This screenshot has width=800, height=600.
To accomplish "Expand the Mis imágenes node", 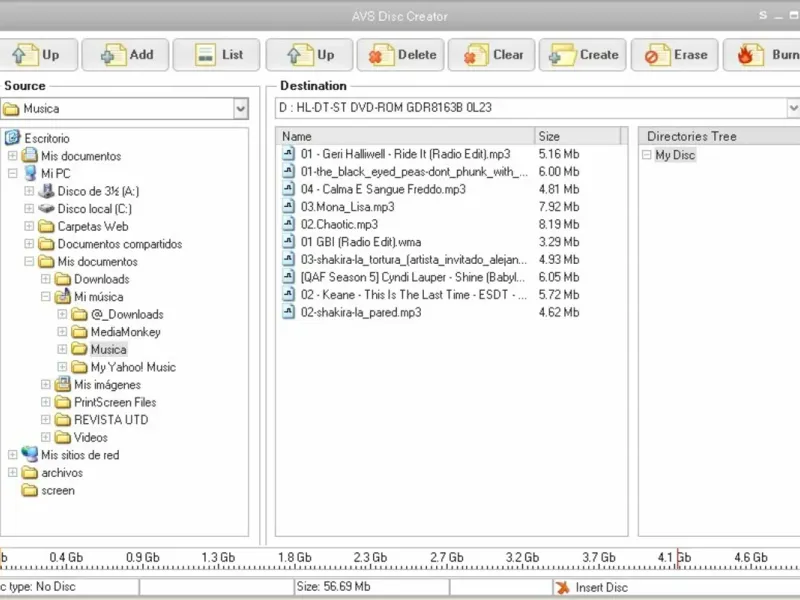I will [45, 384].
